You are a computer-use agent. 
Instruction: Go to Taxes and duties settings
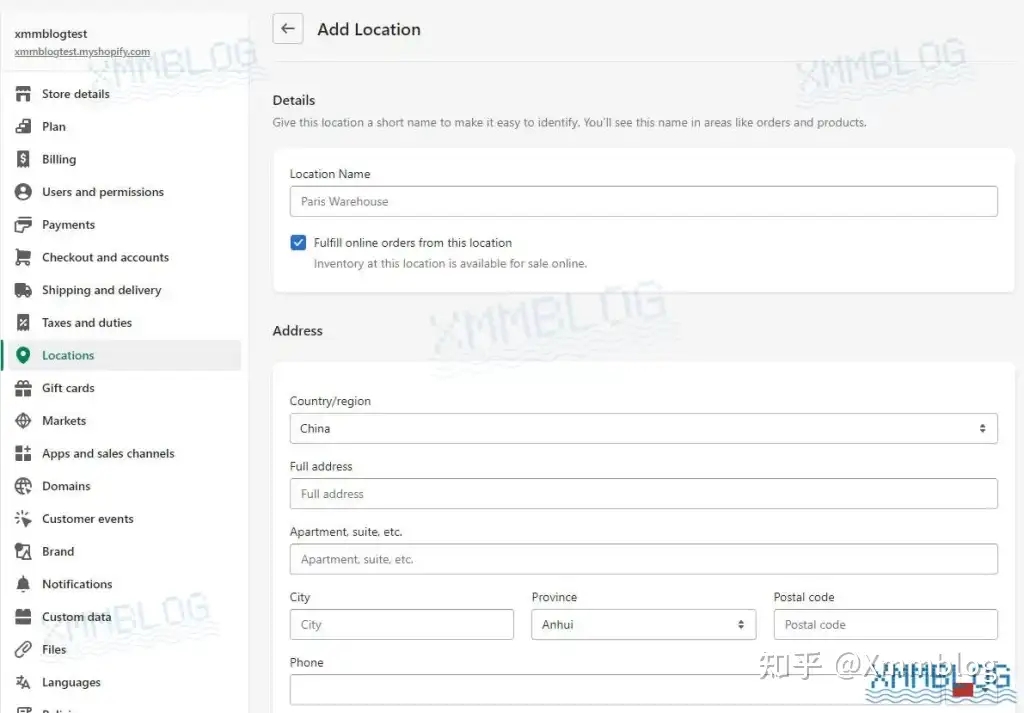click(87, 323)
